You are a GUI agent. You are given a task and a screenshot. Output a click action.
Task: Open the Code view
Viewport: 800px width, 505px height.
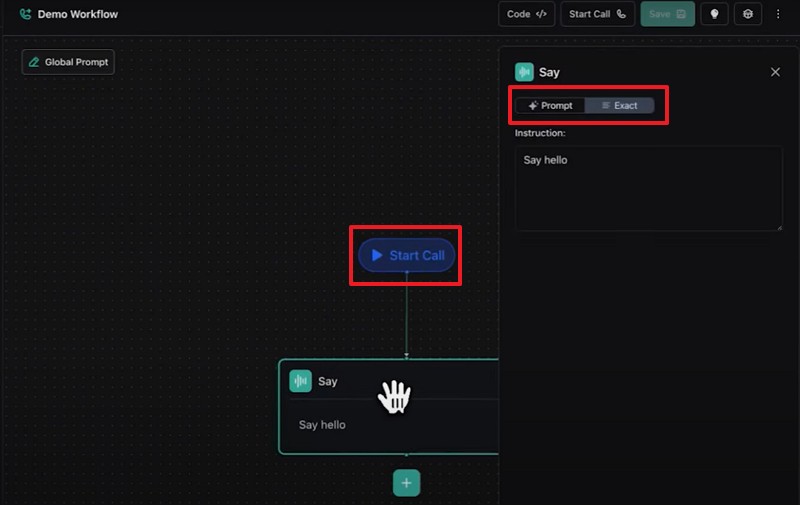tap(527, 14)
